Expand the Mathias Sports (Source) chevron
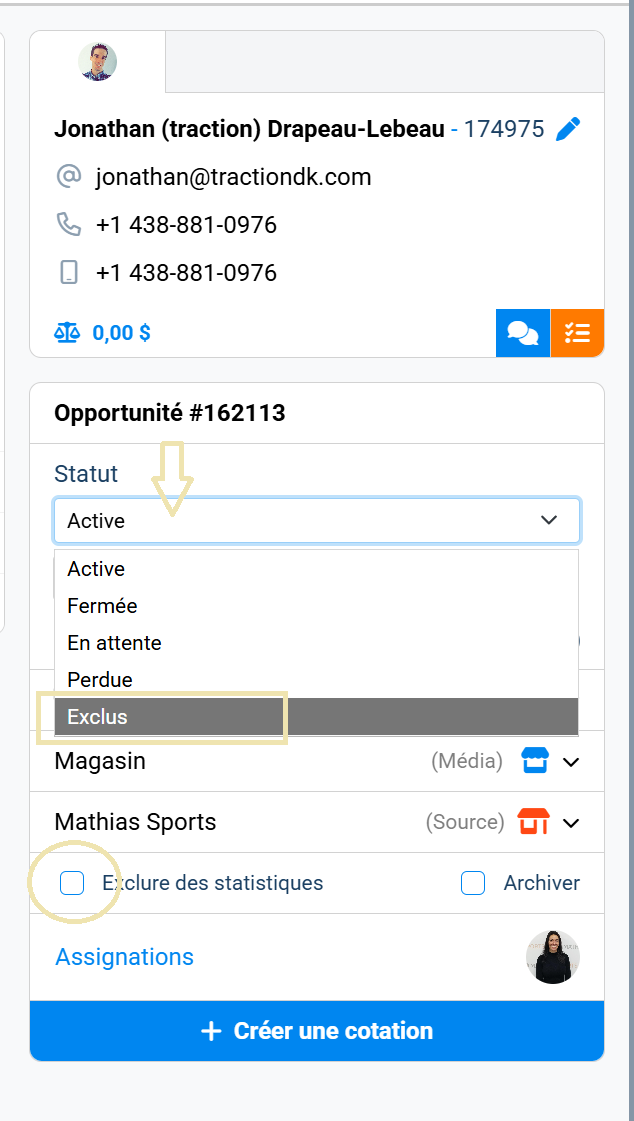 tap(570, 821)
